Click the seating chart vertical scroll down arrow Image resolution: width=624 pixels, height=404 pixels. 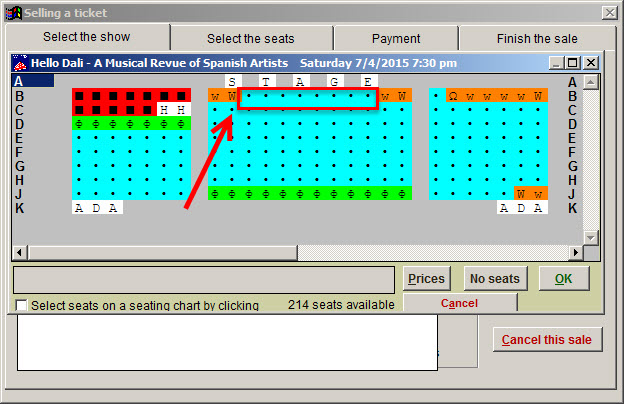point(591,238)
